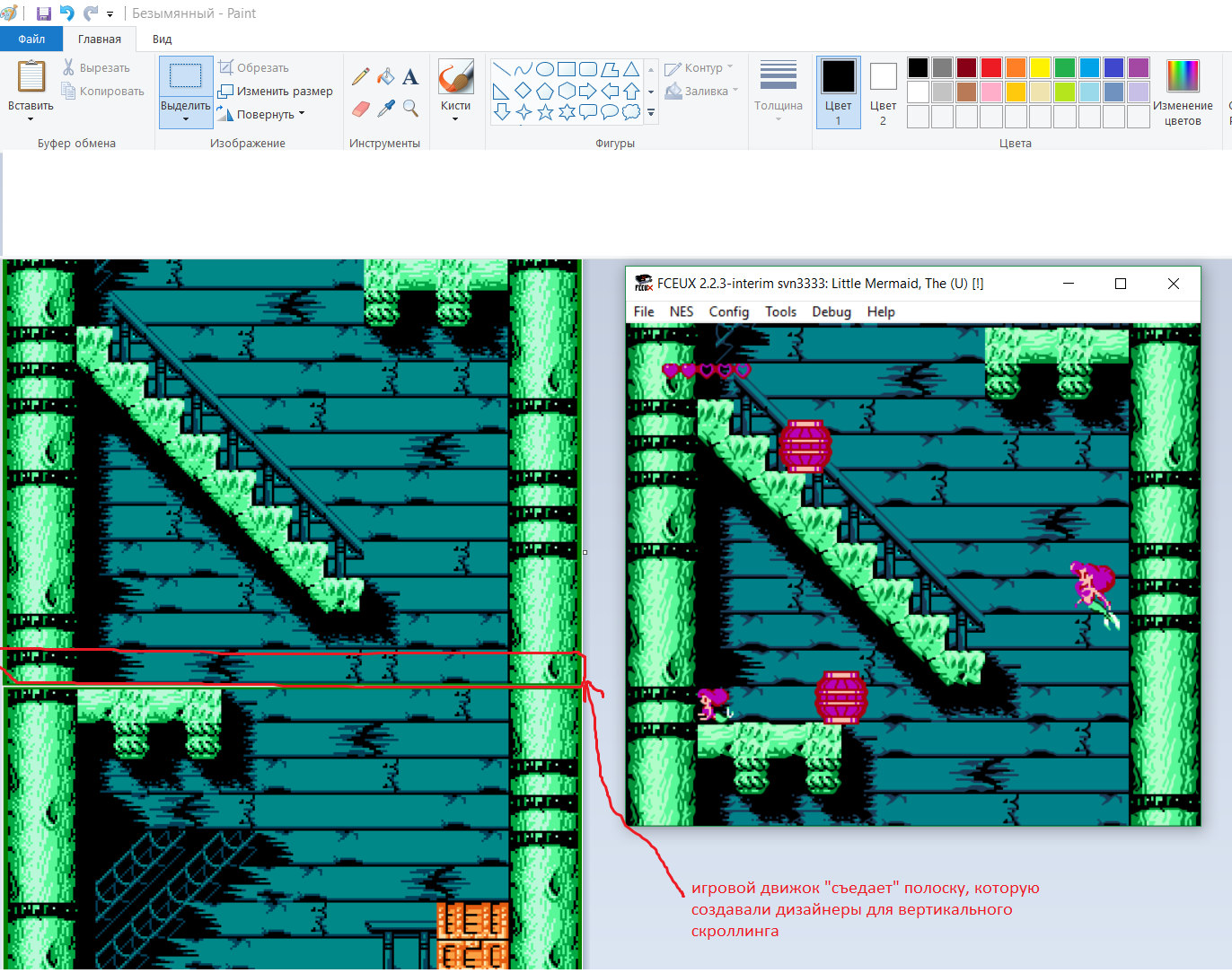Choose the Oval callout shape
The image size is (1232, 973).
pyautogui.click(x=610, y=112)
